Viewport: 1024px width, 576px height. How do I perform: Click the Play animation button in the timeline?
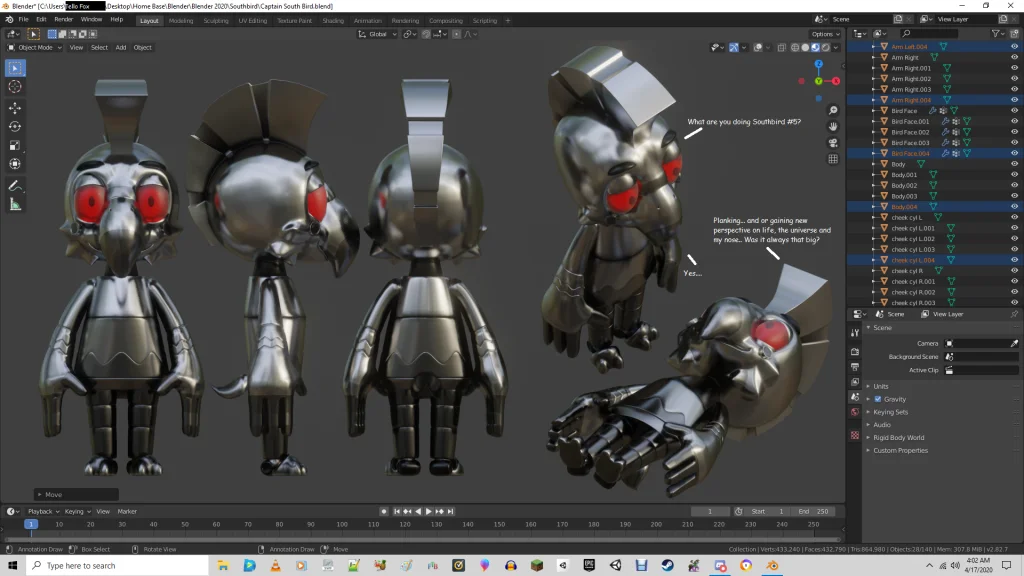click(428, 512)
